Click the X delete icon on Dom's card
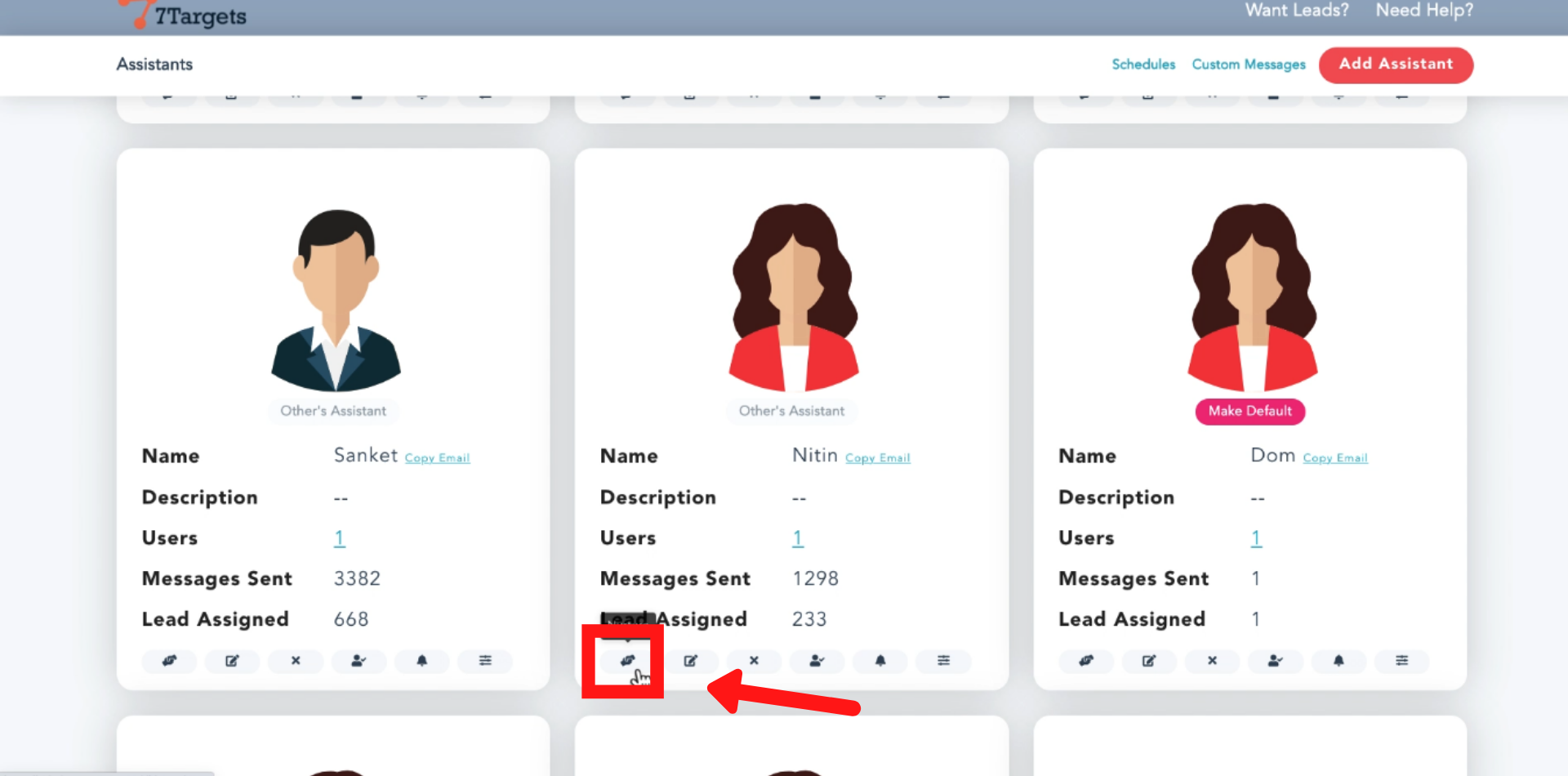 click(x=1212, y=661)
